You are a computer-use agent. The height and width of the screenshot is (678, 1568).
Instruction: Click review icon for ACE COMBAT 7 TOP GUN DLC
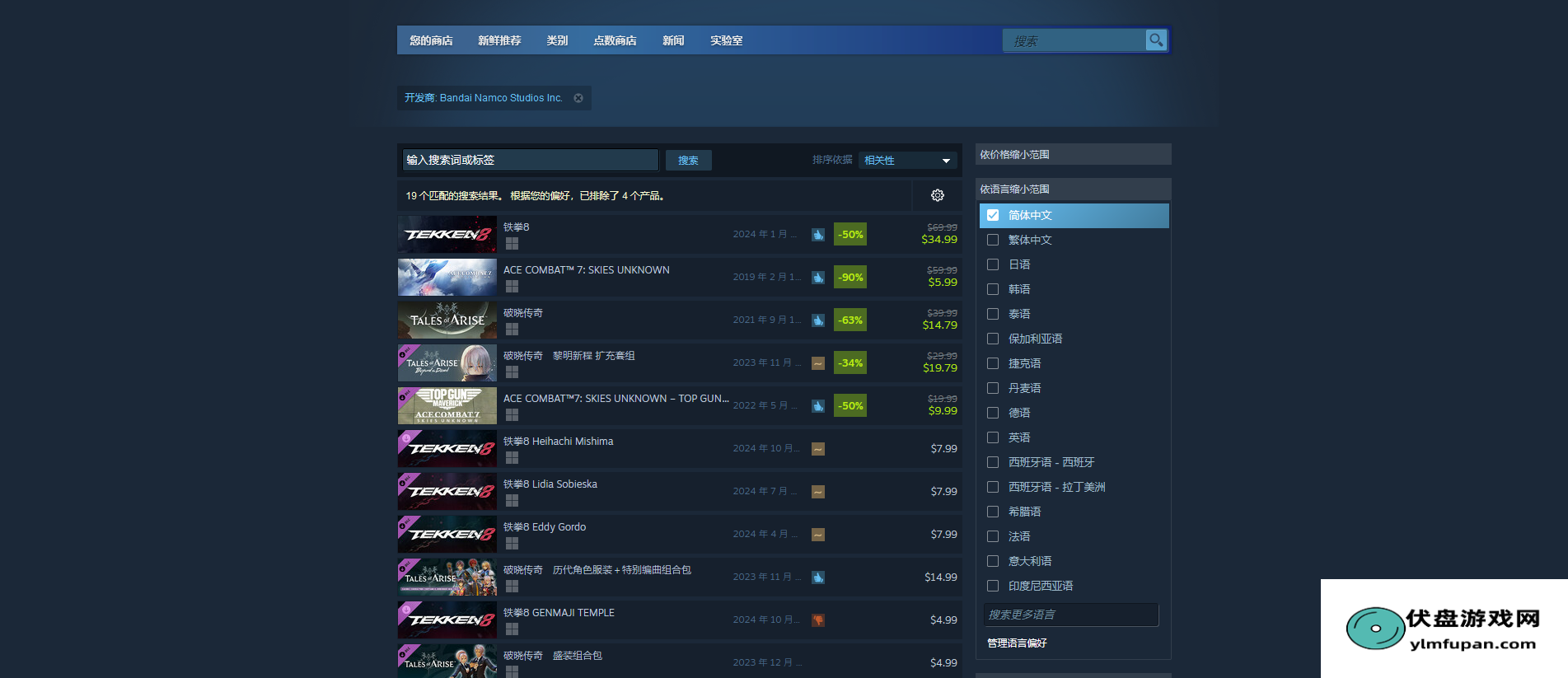pos(818,406)
